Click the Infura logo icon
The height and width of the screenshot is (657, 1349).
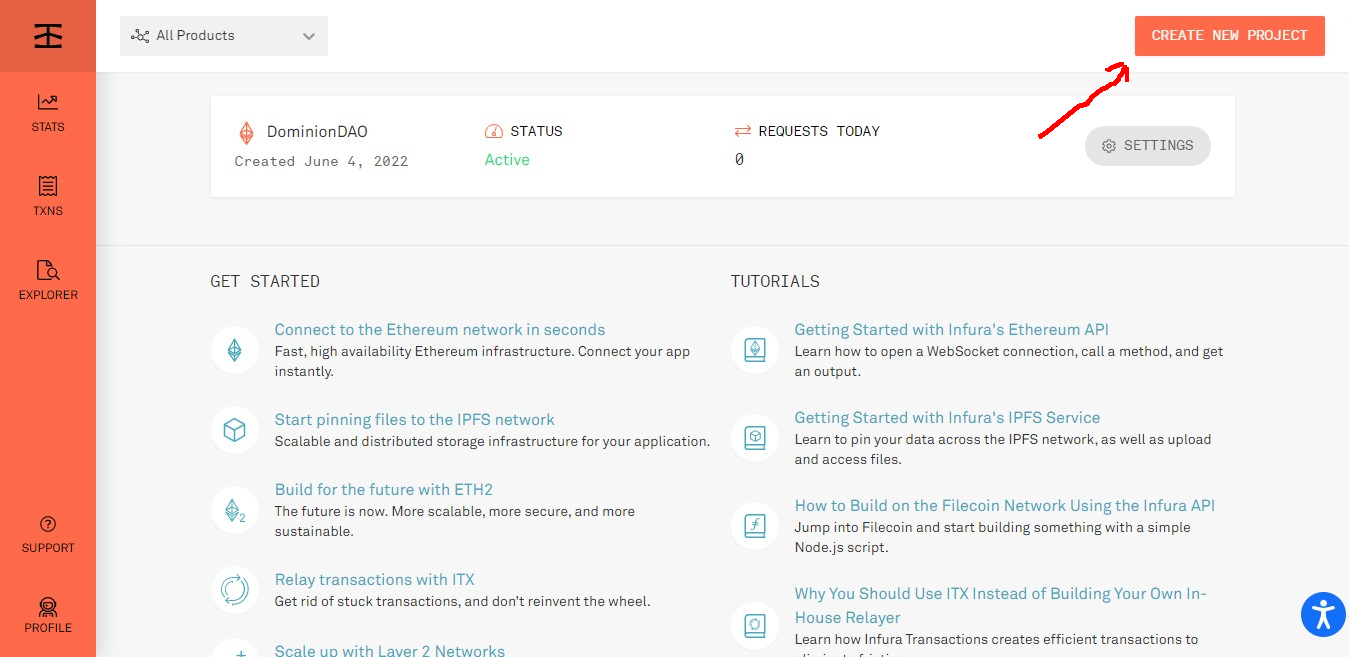click(x=47, y=36)
